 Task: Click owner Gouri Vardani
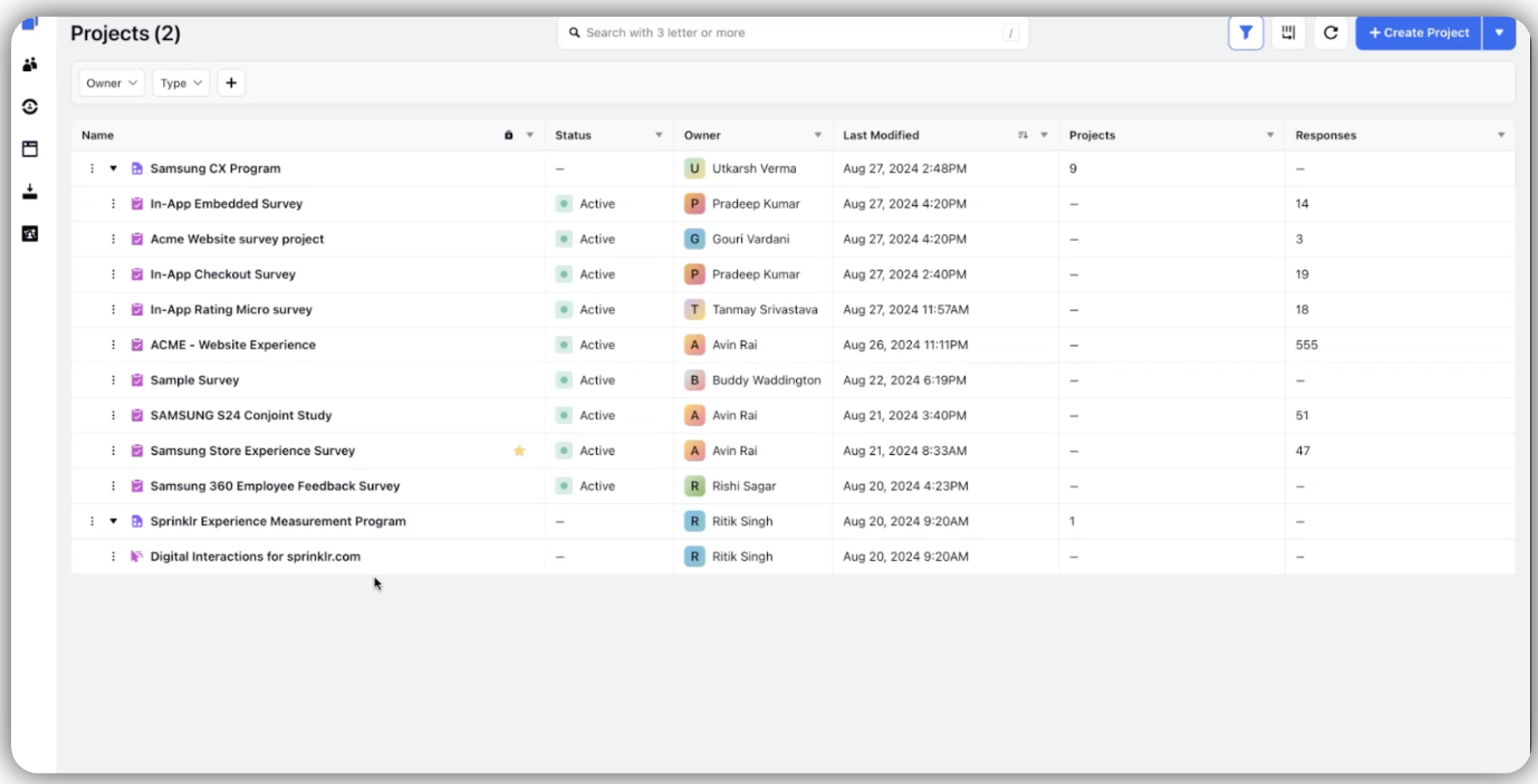pos(750,239)
